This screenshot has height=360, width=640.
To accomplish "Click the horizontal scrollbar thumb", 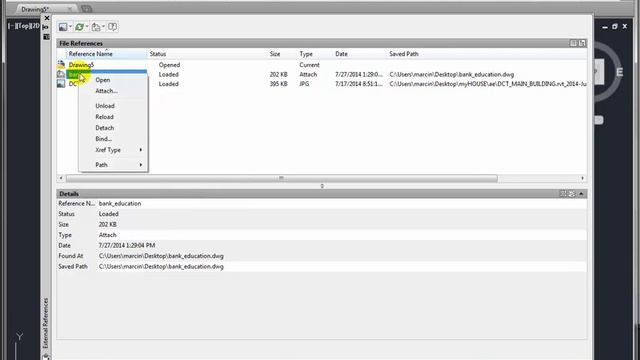I will (x=282, y=178).
